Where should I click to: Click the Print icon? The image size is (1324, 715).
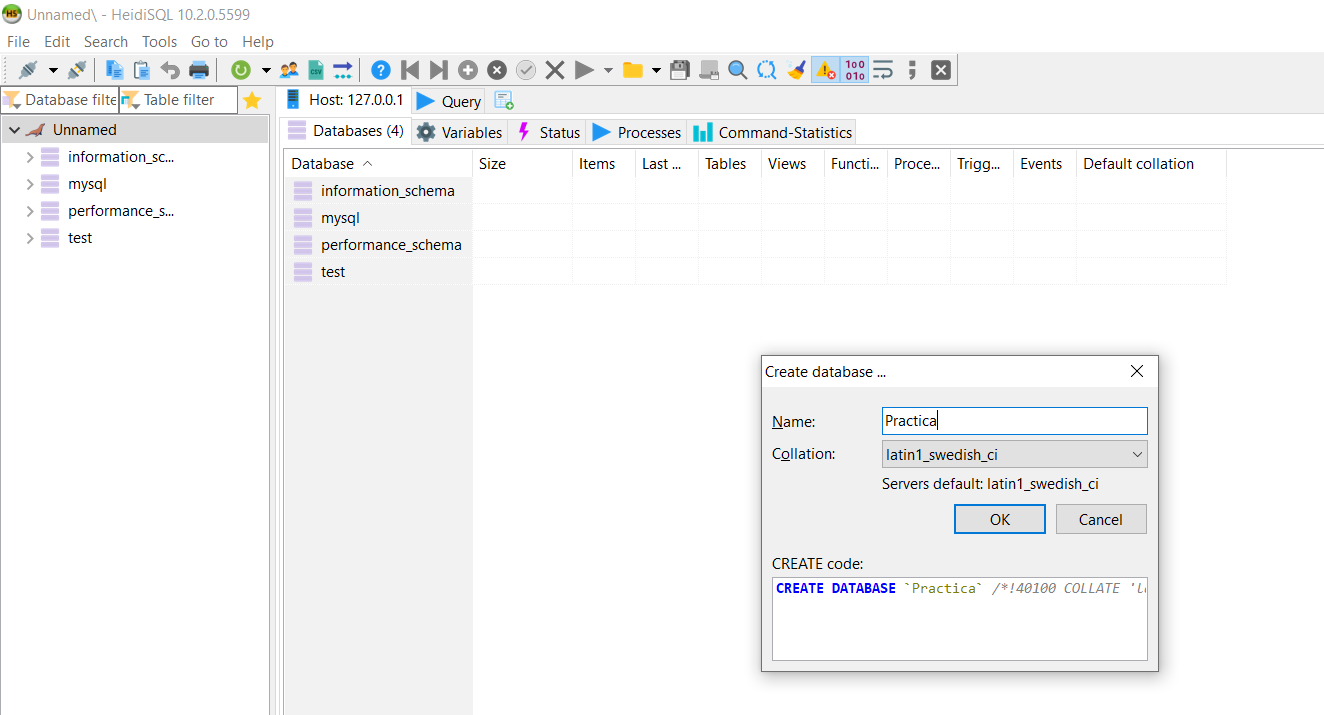(199, 70)
